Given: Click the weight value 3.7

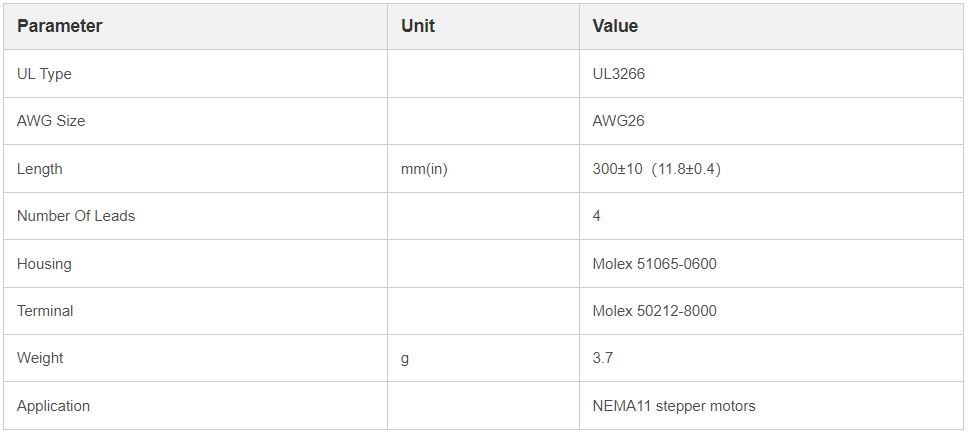Looking at the screenshot, I should coord(603,358).
